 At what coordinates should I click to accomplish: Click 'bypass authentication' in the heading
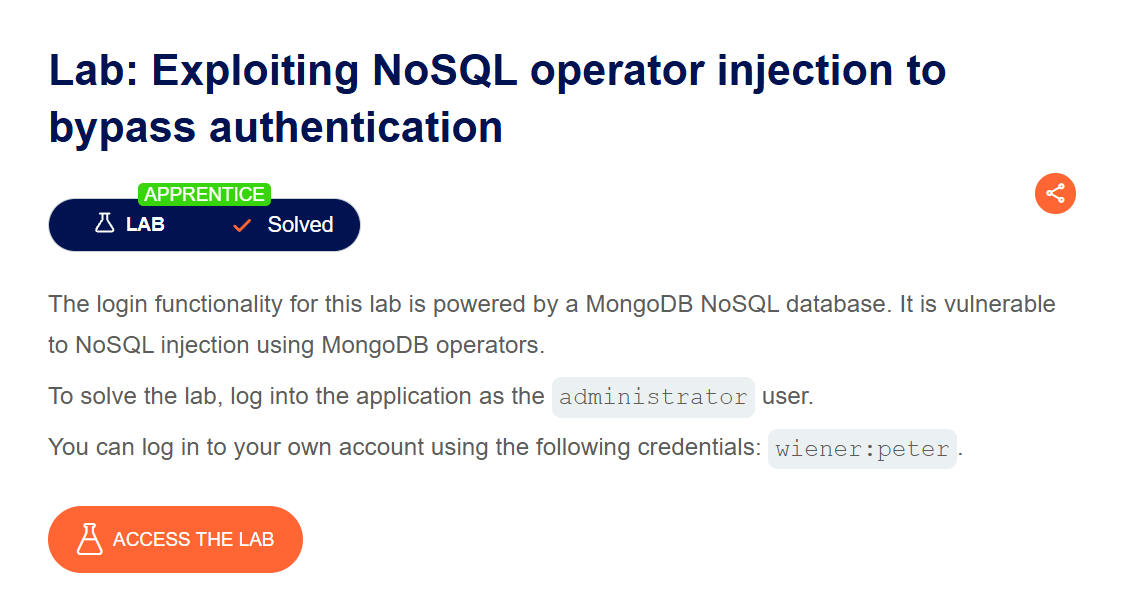[x=276, y=128]
